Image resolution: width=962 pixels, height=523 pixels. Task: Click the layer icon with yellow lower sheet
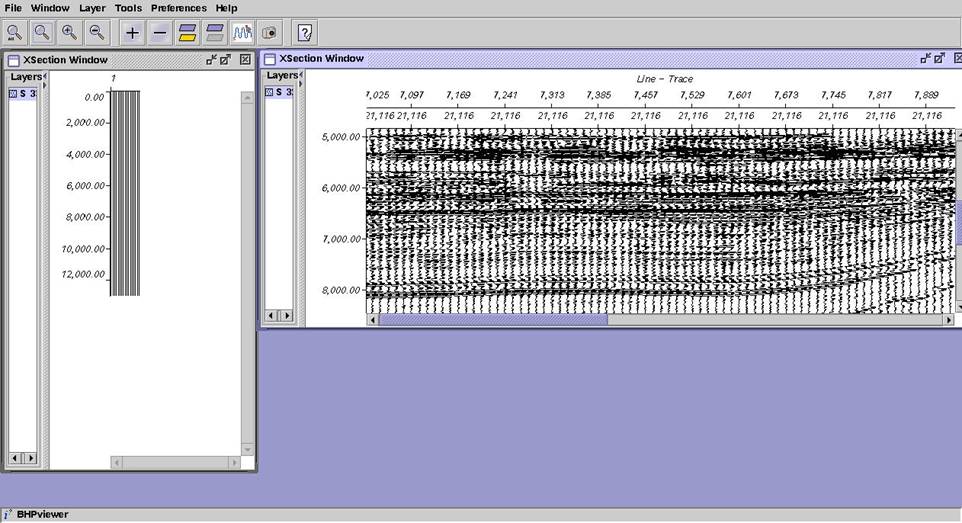[x=187, y=33]
